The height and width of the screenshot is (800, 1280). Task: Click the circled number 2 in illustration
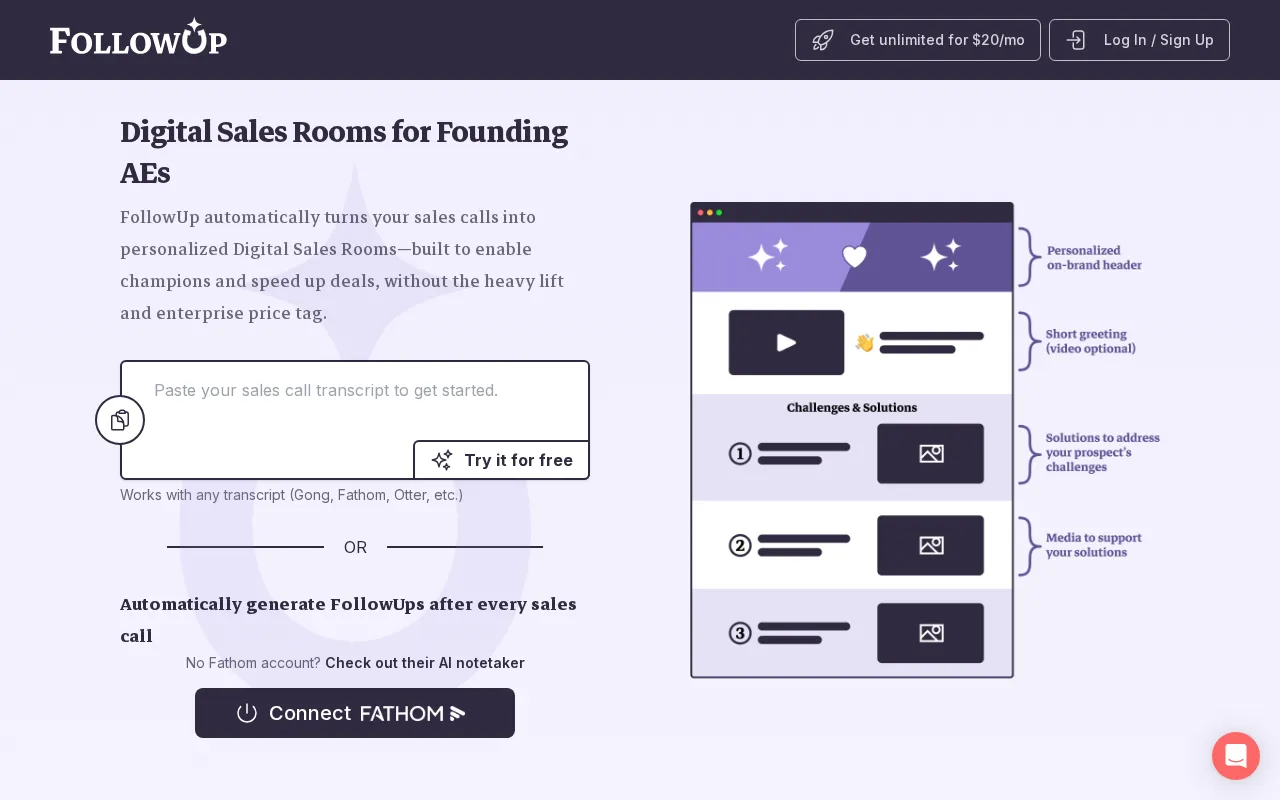tap(740, 545)
